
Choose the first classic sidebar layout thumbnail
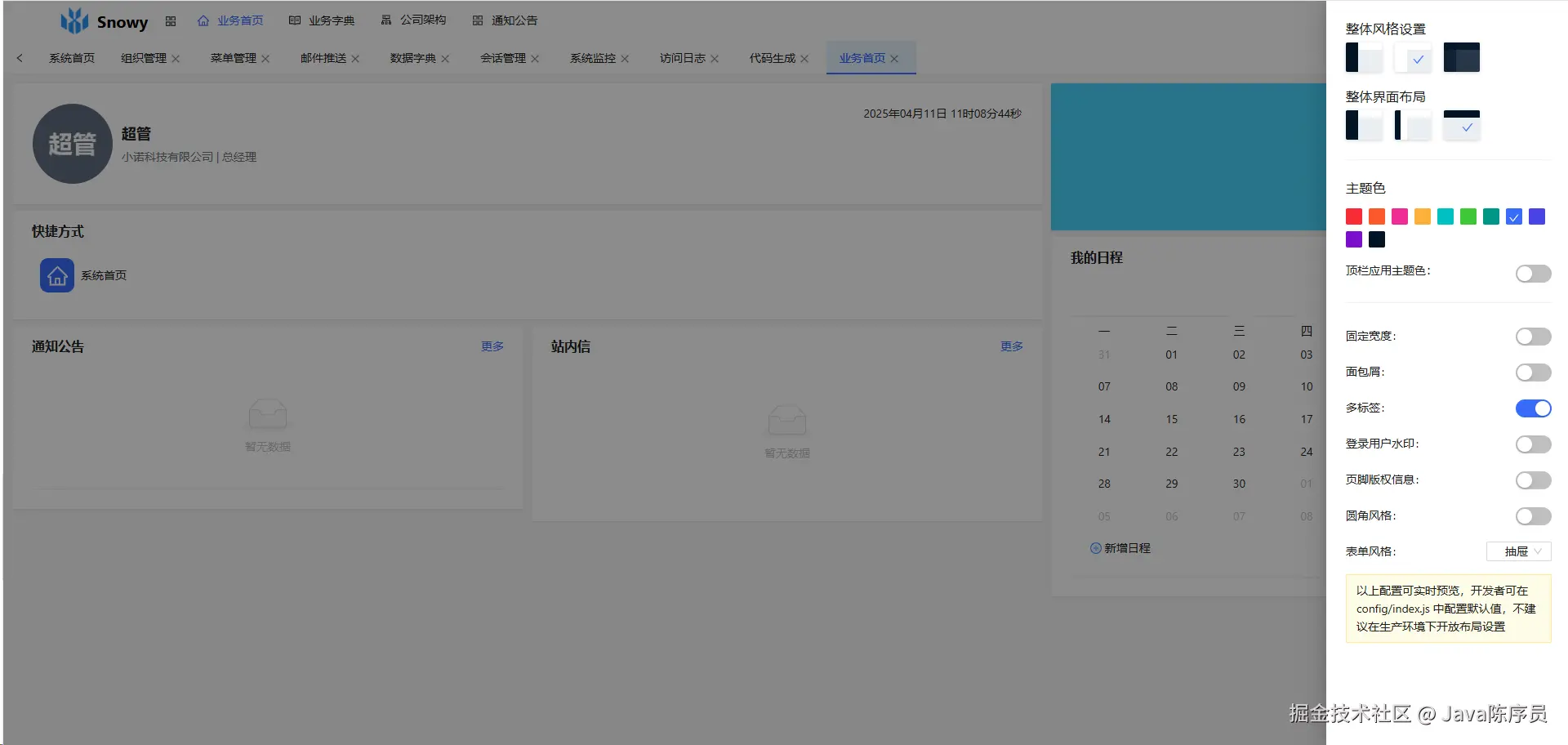pyautogui.click(x=1364, y=125)
